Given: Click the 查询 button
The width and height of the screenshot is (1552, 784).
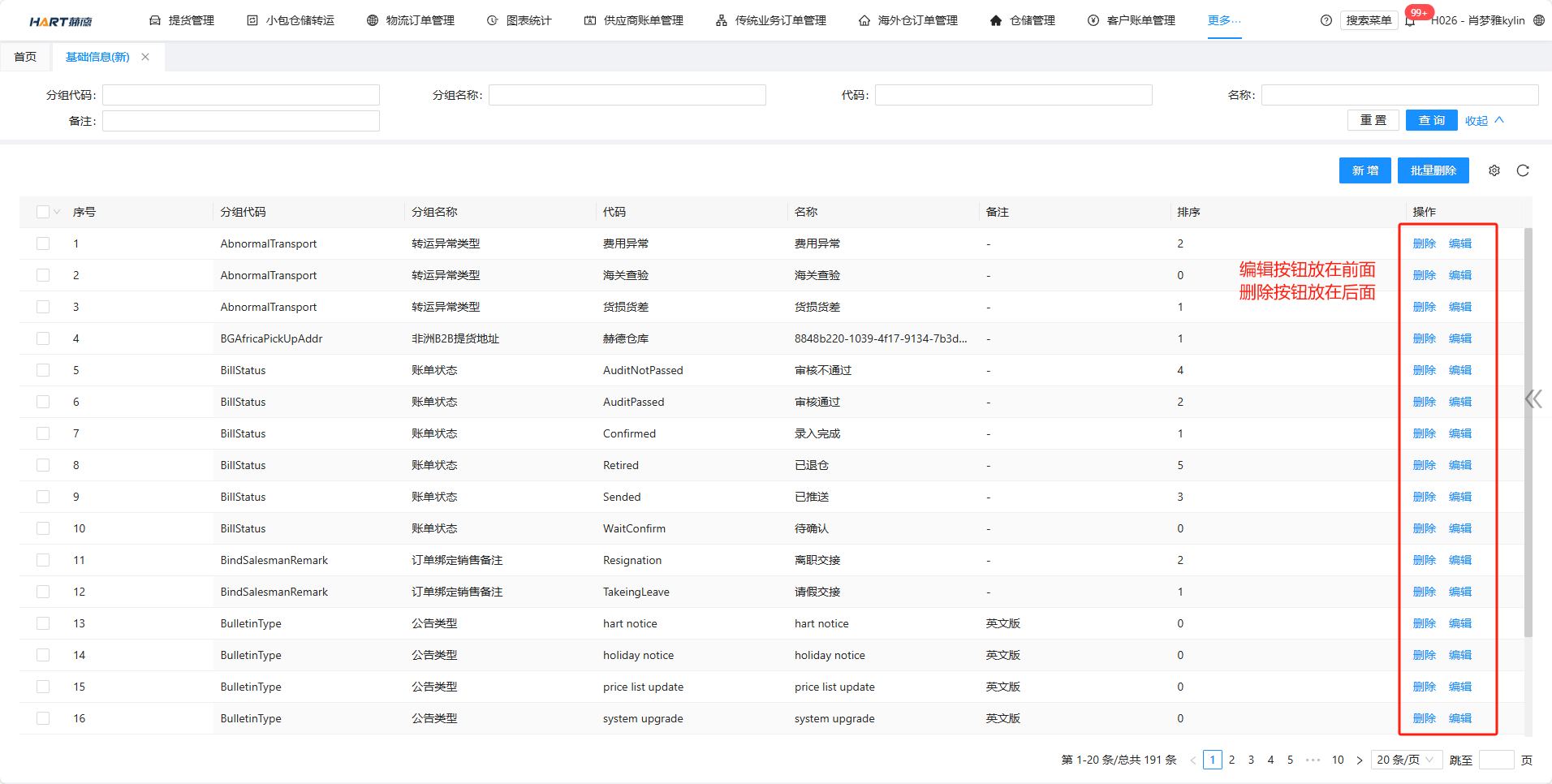Looking at the screenshot, I should click(1431, 120).
